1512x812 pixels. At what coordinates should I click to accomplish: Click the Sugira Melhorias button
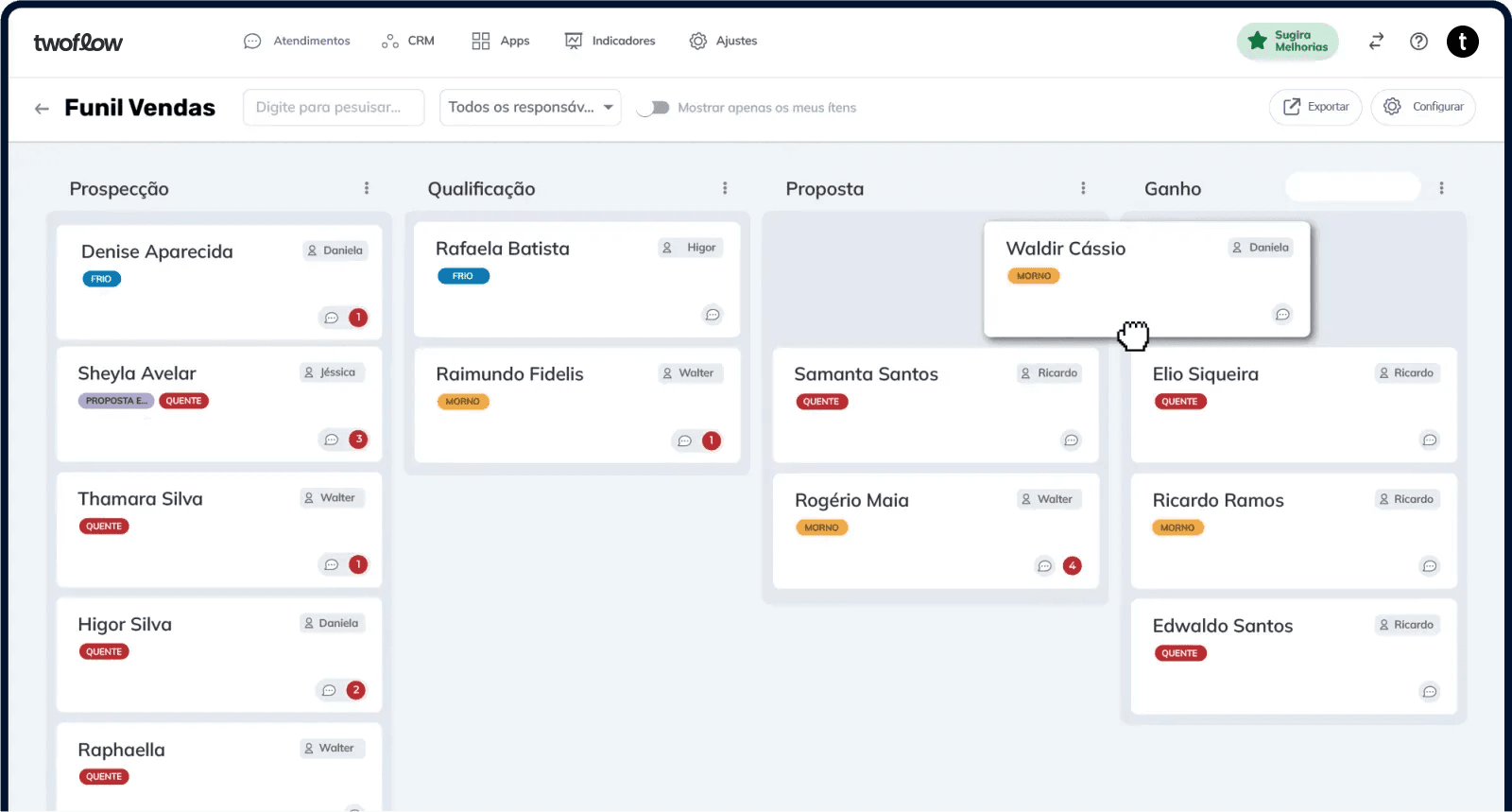pos(1288,41)
